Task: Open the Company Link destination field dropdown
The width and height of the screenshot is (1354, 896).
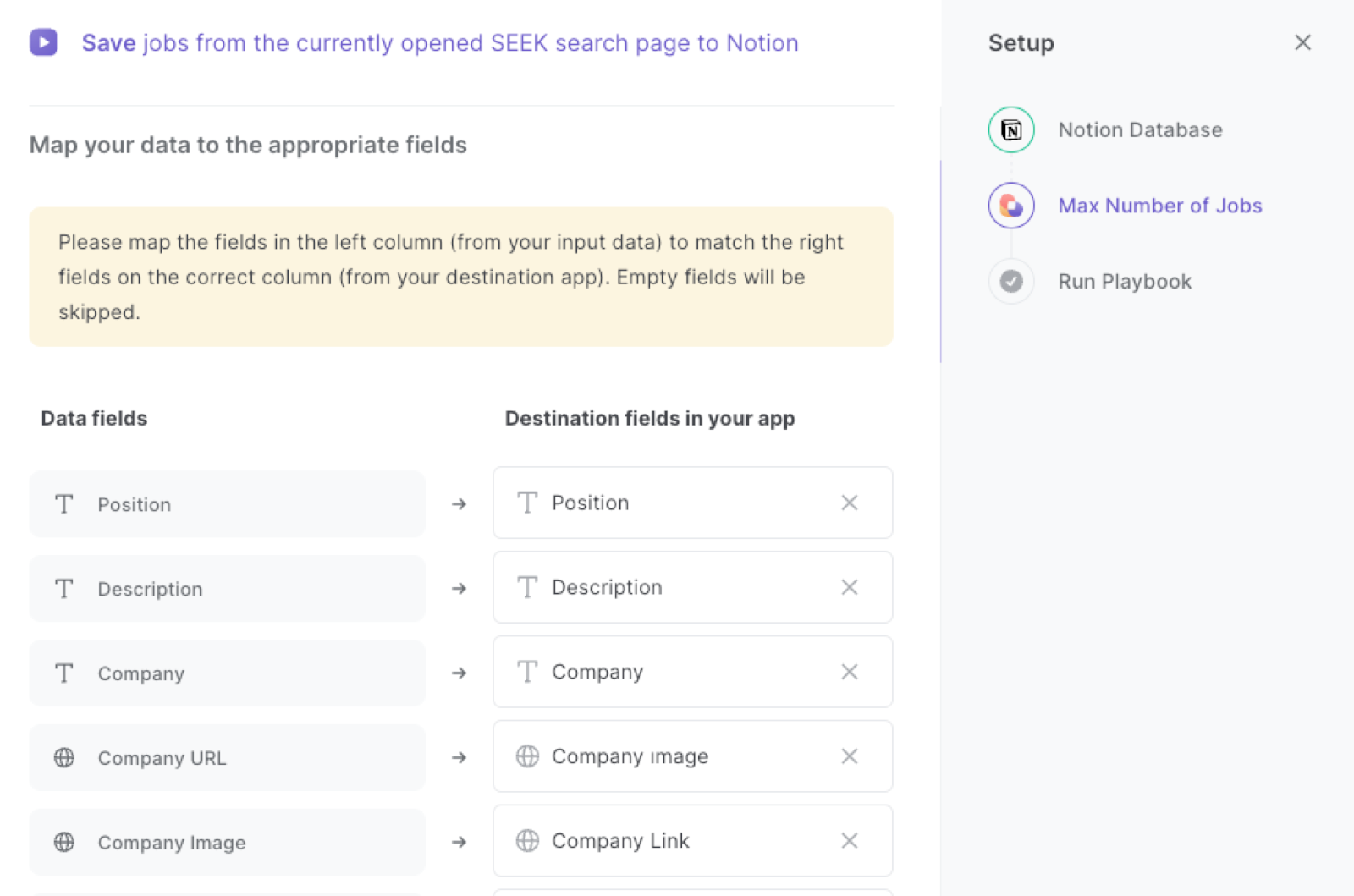Action: tap(692, 841)
